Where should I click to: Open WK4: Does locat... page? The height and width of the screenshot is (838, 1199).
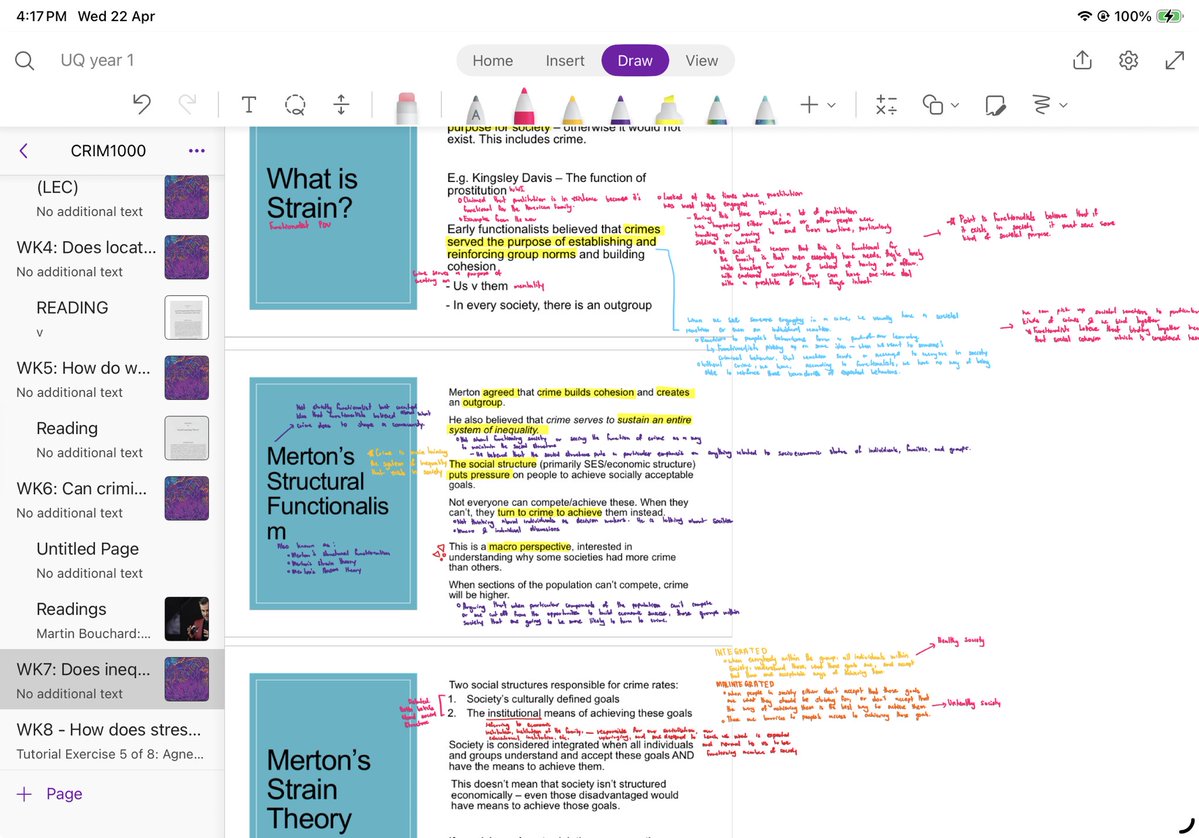(112, 258)
